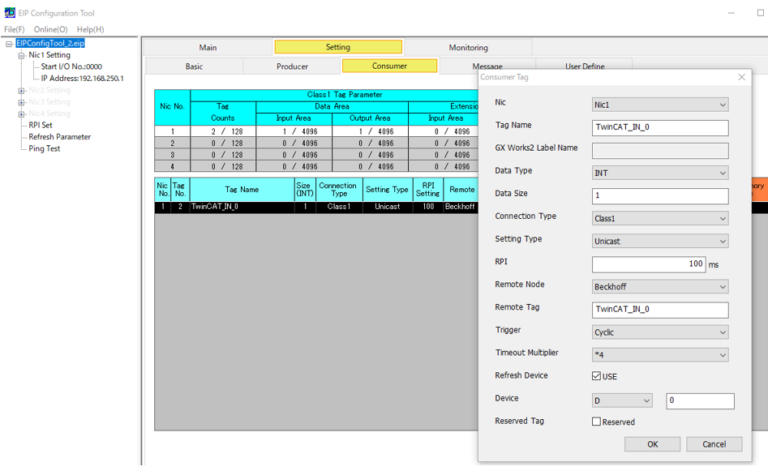Select the Producer tab

[x=292, y=66]
